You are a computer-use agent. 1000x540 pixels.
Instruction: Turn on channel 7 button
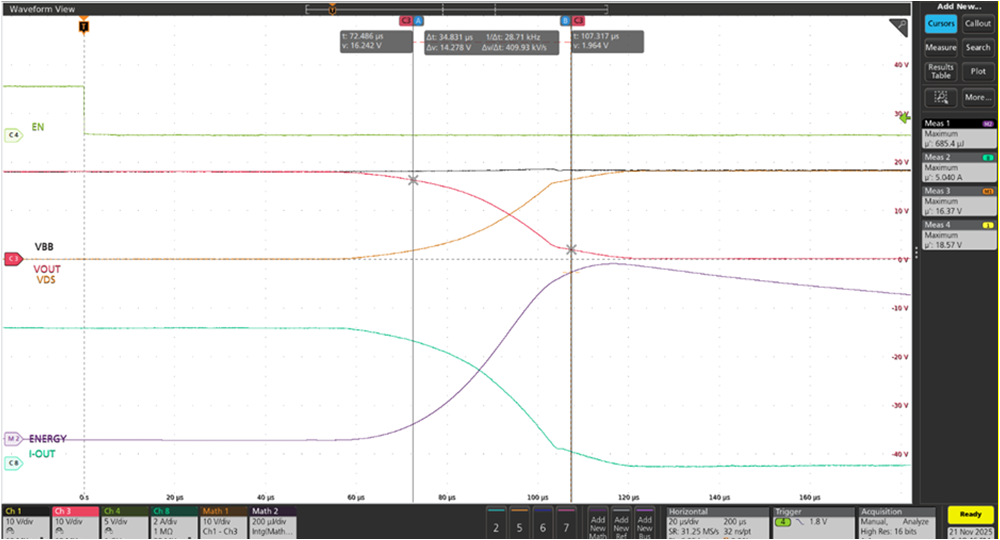[x=566, y=522]
